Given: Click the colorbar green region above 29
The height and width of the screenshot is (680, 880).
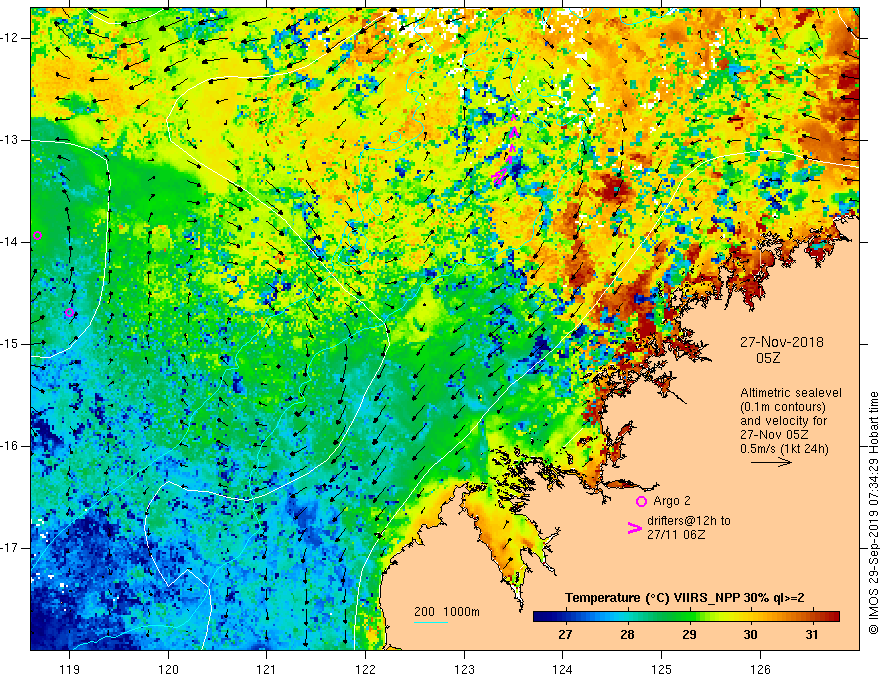Looking at the screenshot, I should [x=689, y=617].
